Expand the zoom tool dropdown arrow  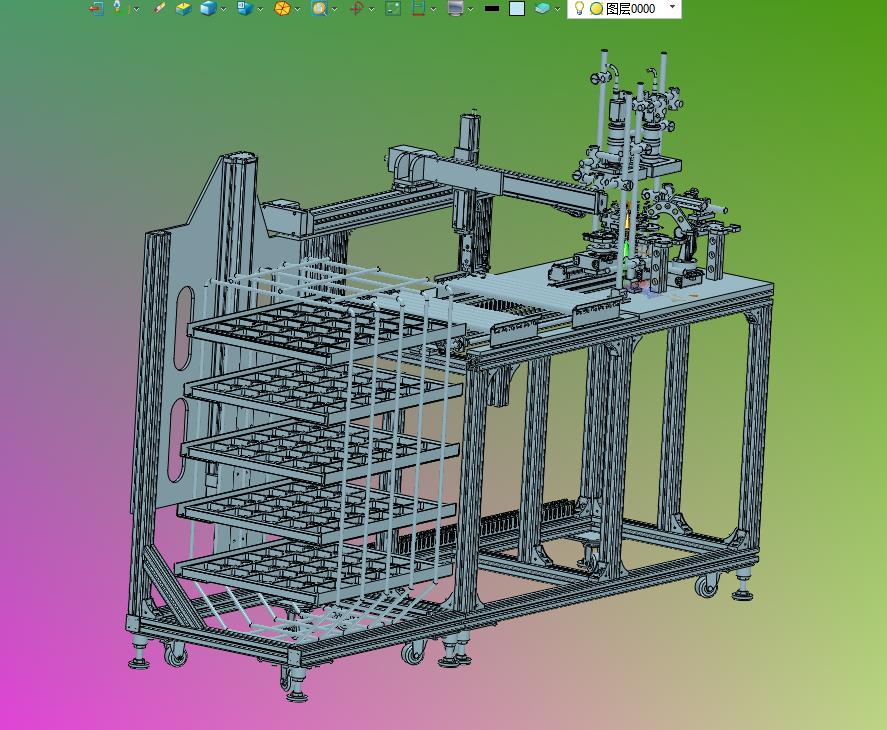coord(334,9)
